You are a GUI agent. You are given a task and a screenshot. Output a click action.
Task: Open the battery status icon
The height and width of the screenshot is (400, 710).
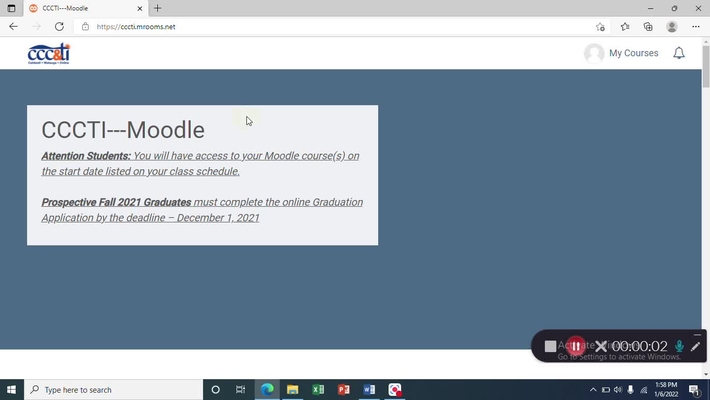605,390
